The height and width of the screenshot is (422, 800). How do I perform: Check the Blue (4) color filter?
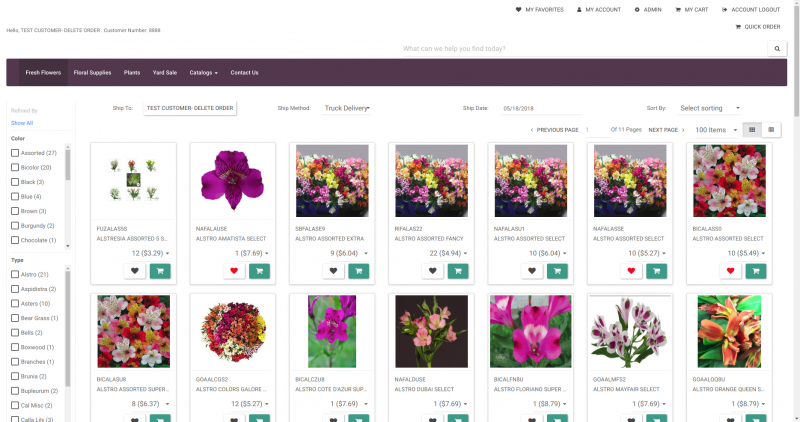coord(15,196)
